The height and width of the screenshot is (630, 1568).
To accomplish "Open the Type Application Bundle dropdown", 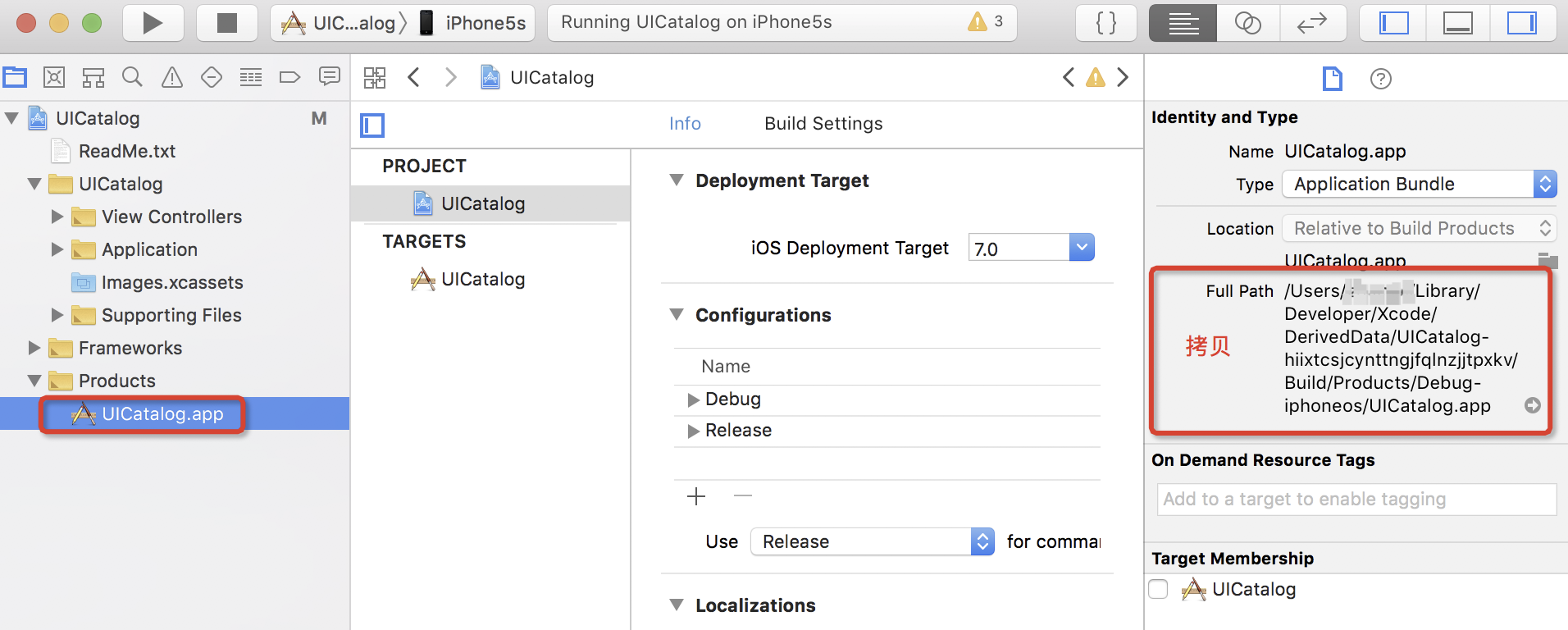I will tap(1544, 184).
